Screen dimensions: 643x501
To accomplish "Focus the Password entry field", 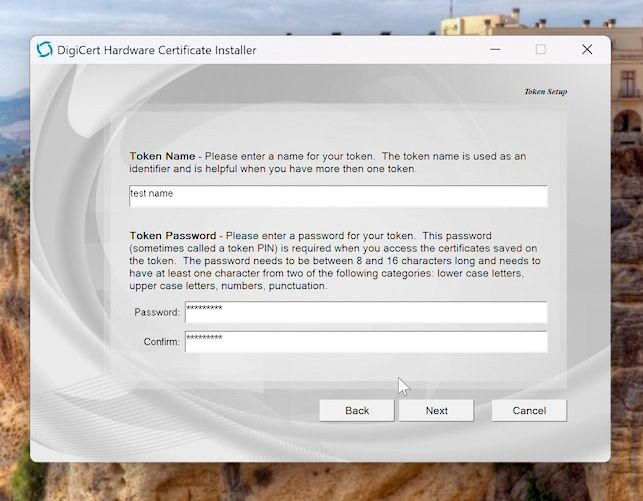I will point(366,312).
